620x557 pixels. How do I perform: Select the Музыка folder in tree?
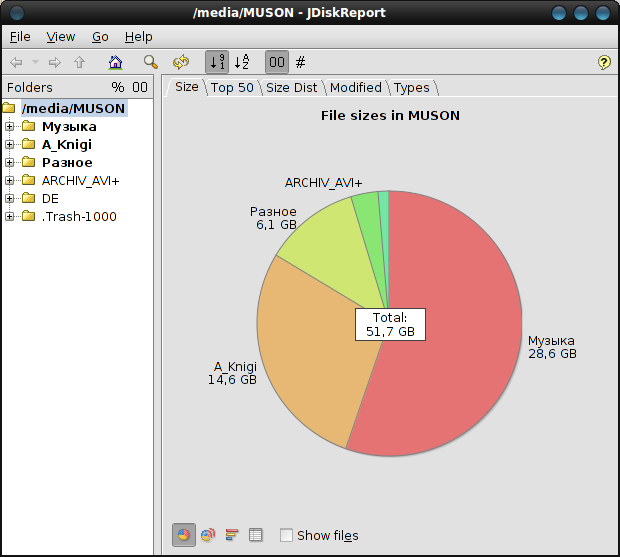click(69, 127)
